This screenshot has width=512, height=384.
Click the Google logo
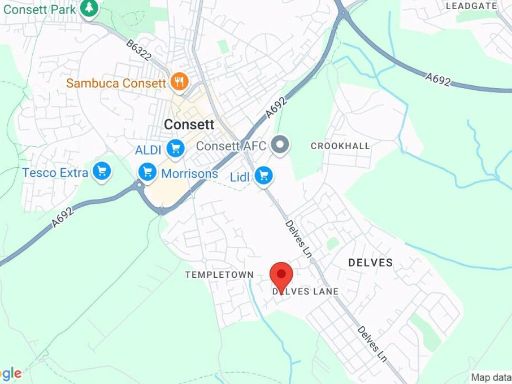tap(10, 374)
